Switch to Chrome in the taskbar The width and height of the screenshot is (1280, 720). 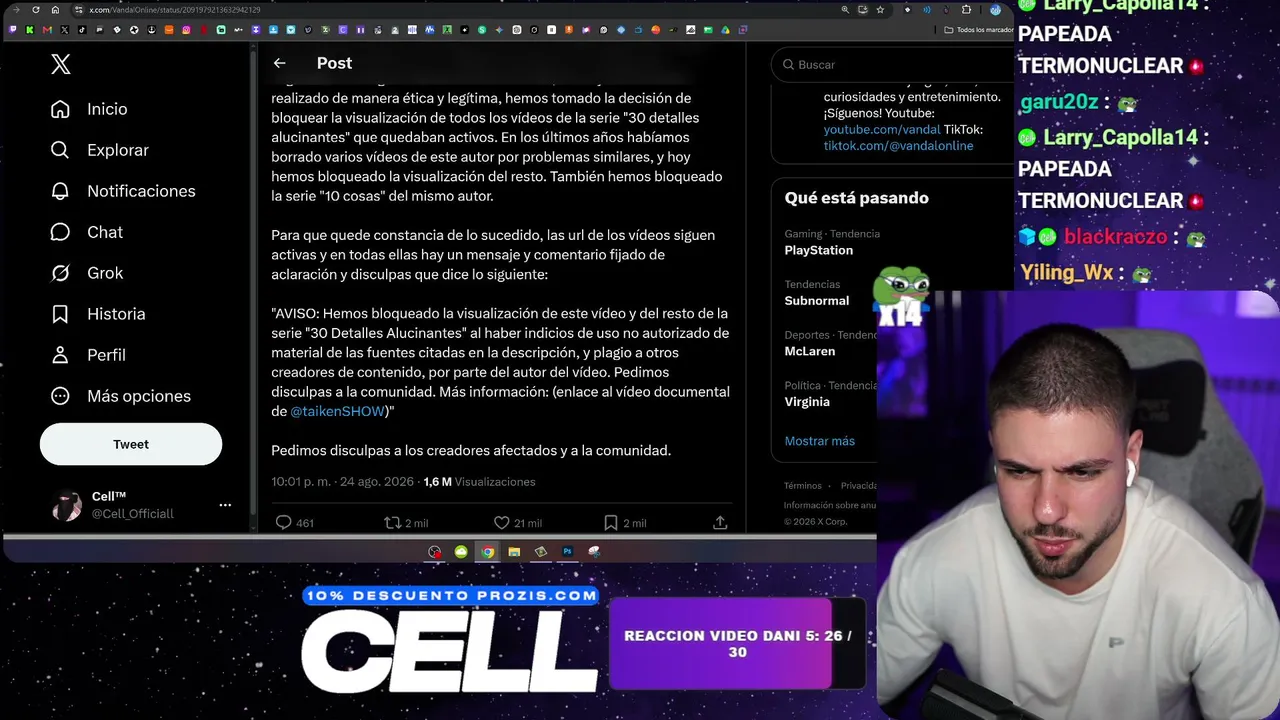coord(487,551)
